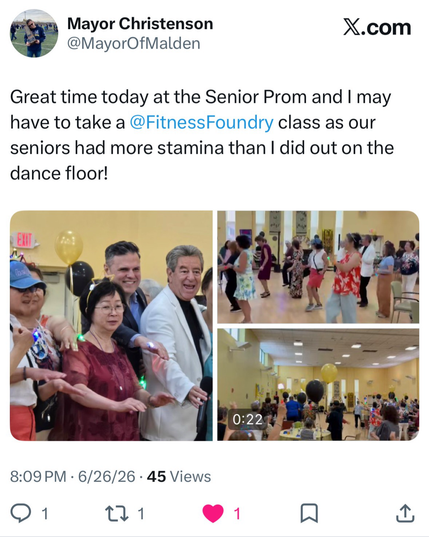The height and width of the screenshot is (537, 429).
Task: Click the X.com logo
Action: pyautogui.click(x=377, y=27)
